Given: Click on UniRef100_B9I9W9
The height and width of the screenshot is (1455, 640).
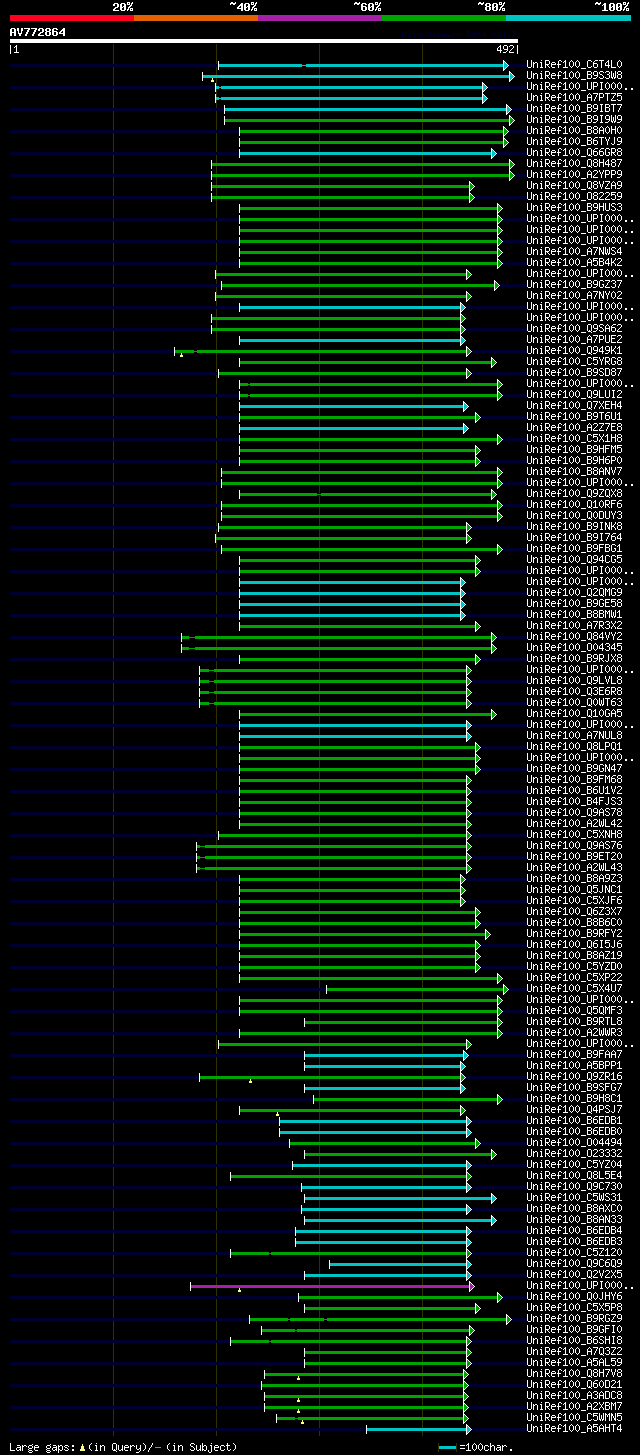Looking at the screenshot, I should click(575, 119).
